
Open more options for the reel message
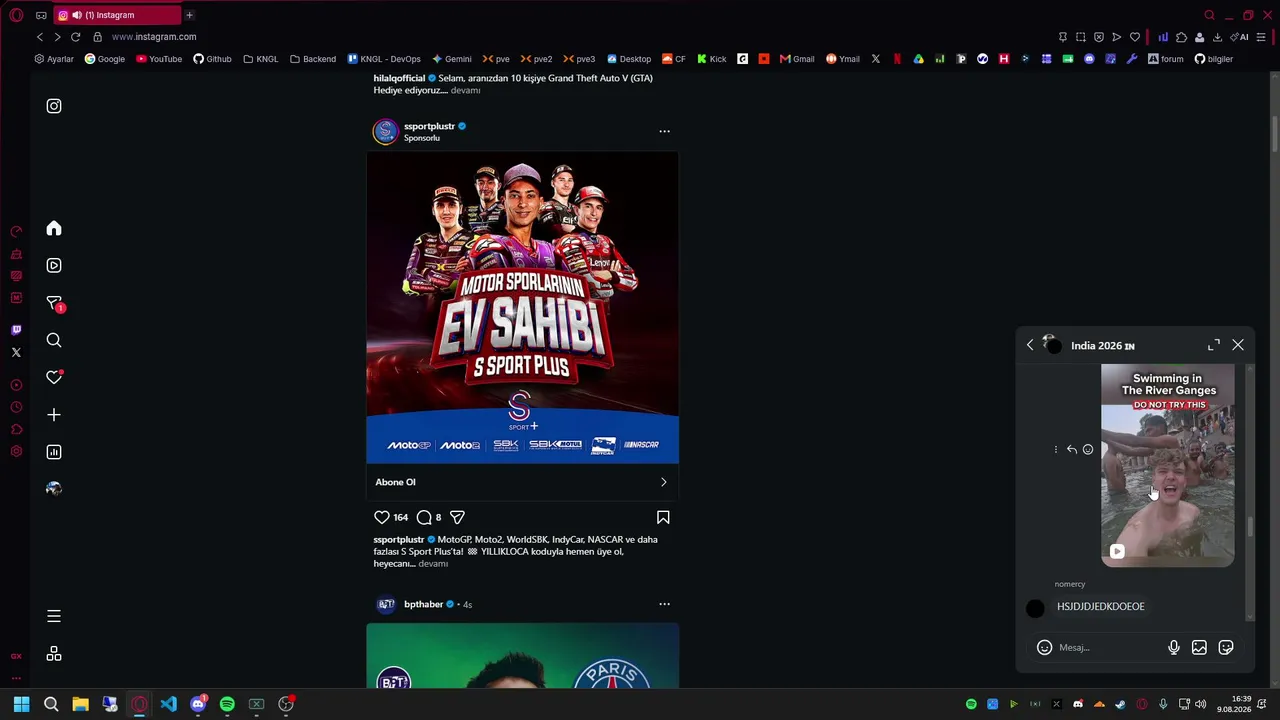point(1056,450)
